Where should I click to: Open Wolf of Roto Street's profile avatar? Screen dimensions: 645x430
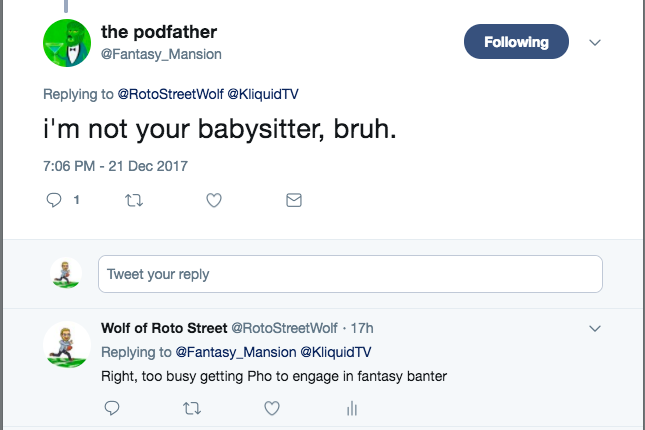tap(67, 347)
